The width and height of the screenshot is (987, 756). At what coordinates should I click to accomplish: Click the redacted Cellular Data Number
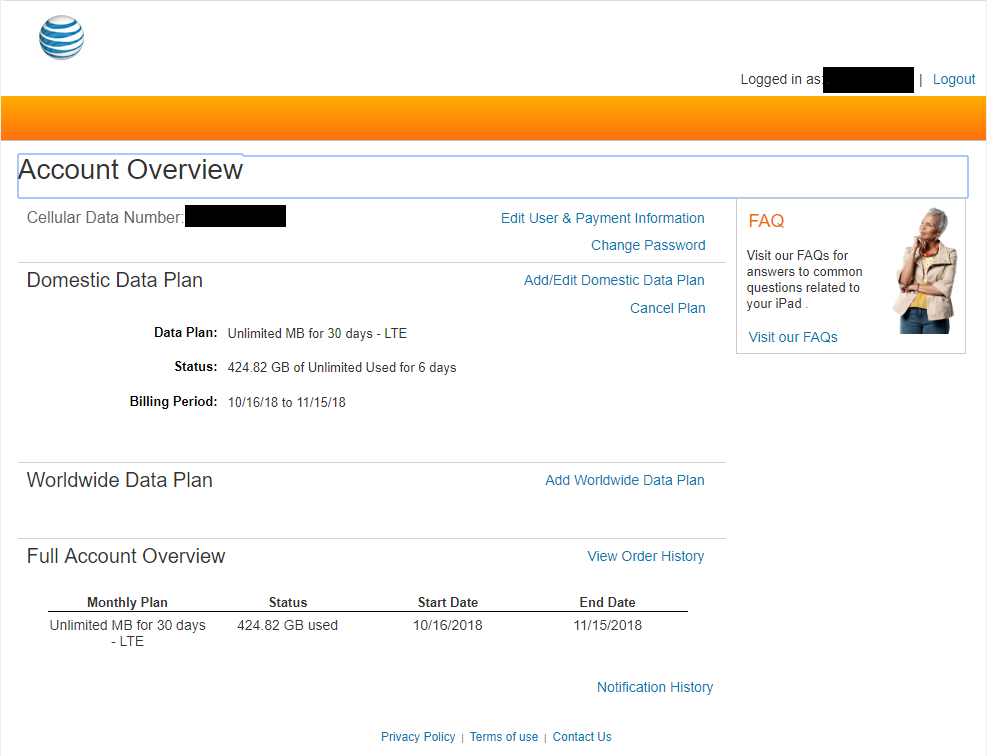click(235, 215)
